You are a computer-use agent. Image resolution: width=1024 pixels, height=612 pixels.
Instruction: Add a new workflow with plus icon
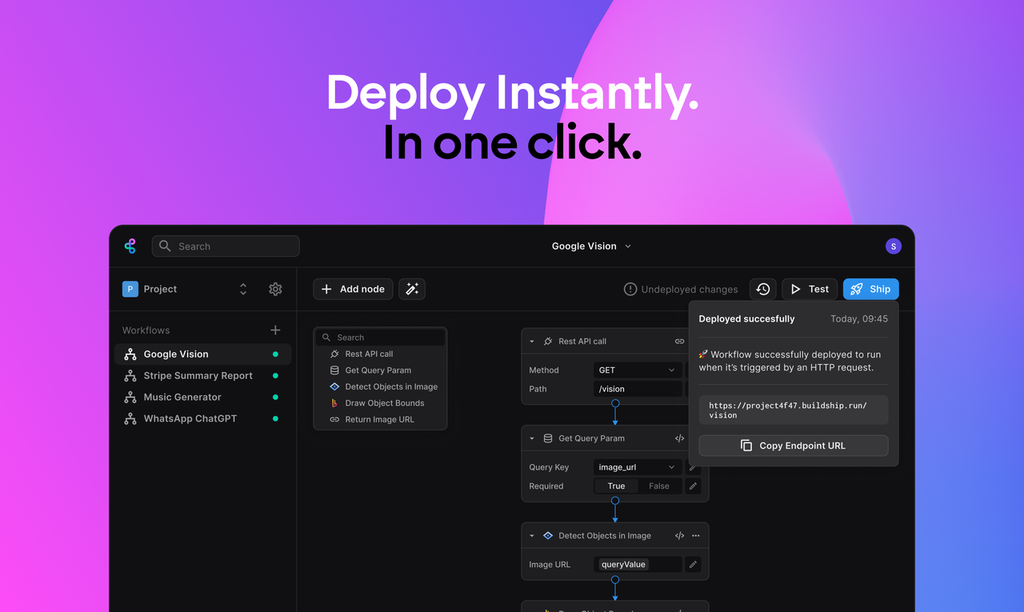(x=276, y=330)
